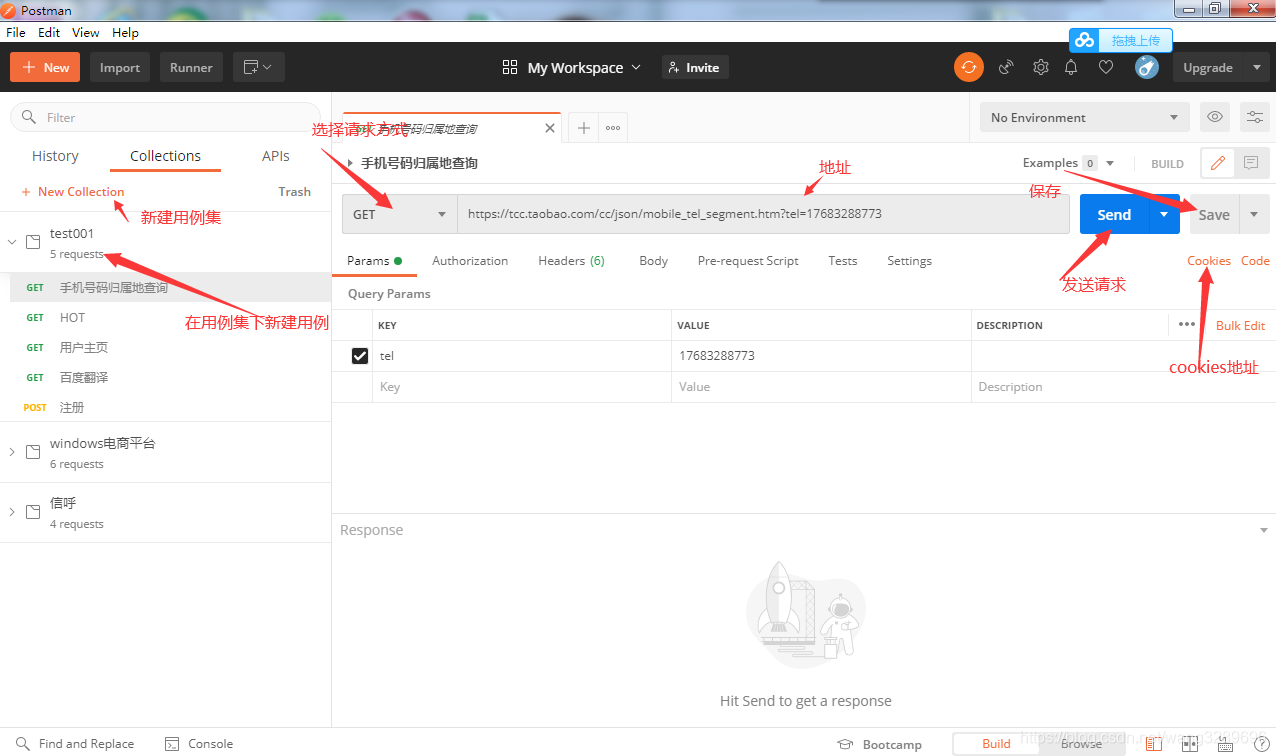Screen dimensions: 1276x756
Task: Click the environment quick look eye icon
Action: (x=1215, y=117)
